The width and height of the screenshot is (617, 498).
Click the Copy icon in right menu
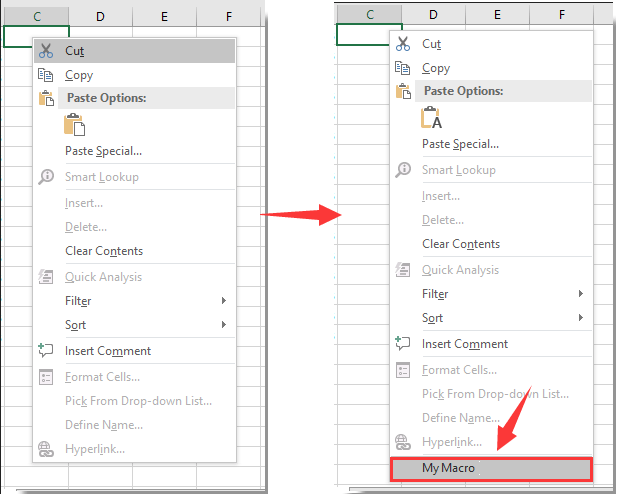click(x=403, y=68)
